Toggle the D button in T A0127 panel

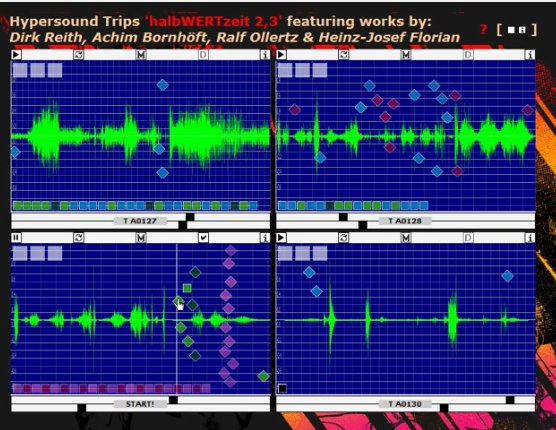203,55
